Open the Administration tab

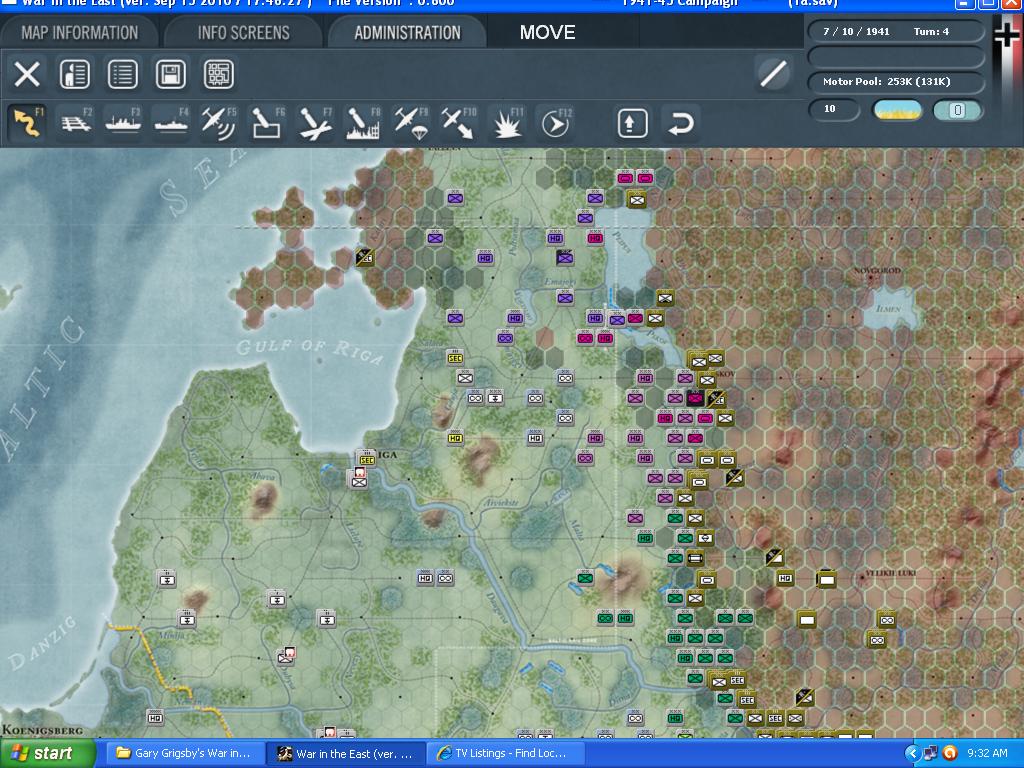(407, 32)
